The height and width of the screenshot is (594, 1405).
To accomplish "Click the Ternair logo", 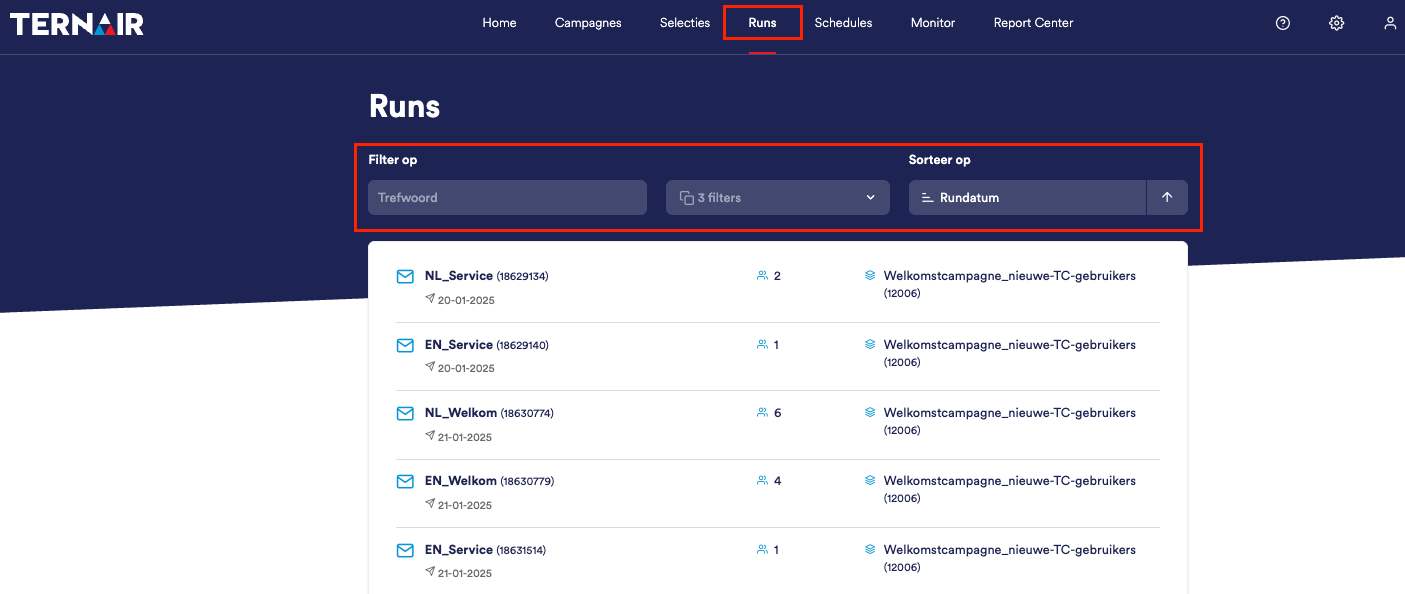I will (x=77, y=23).
